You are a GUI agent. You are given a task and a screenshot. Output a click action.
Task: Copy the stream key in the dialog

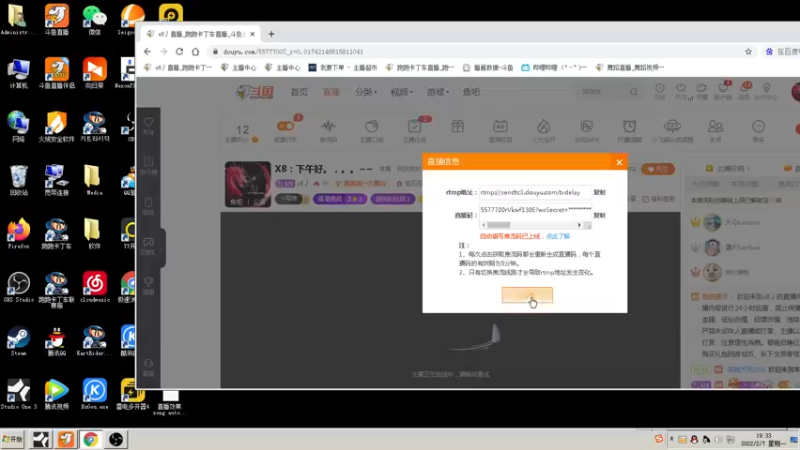(x=599, y=215)
